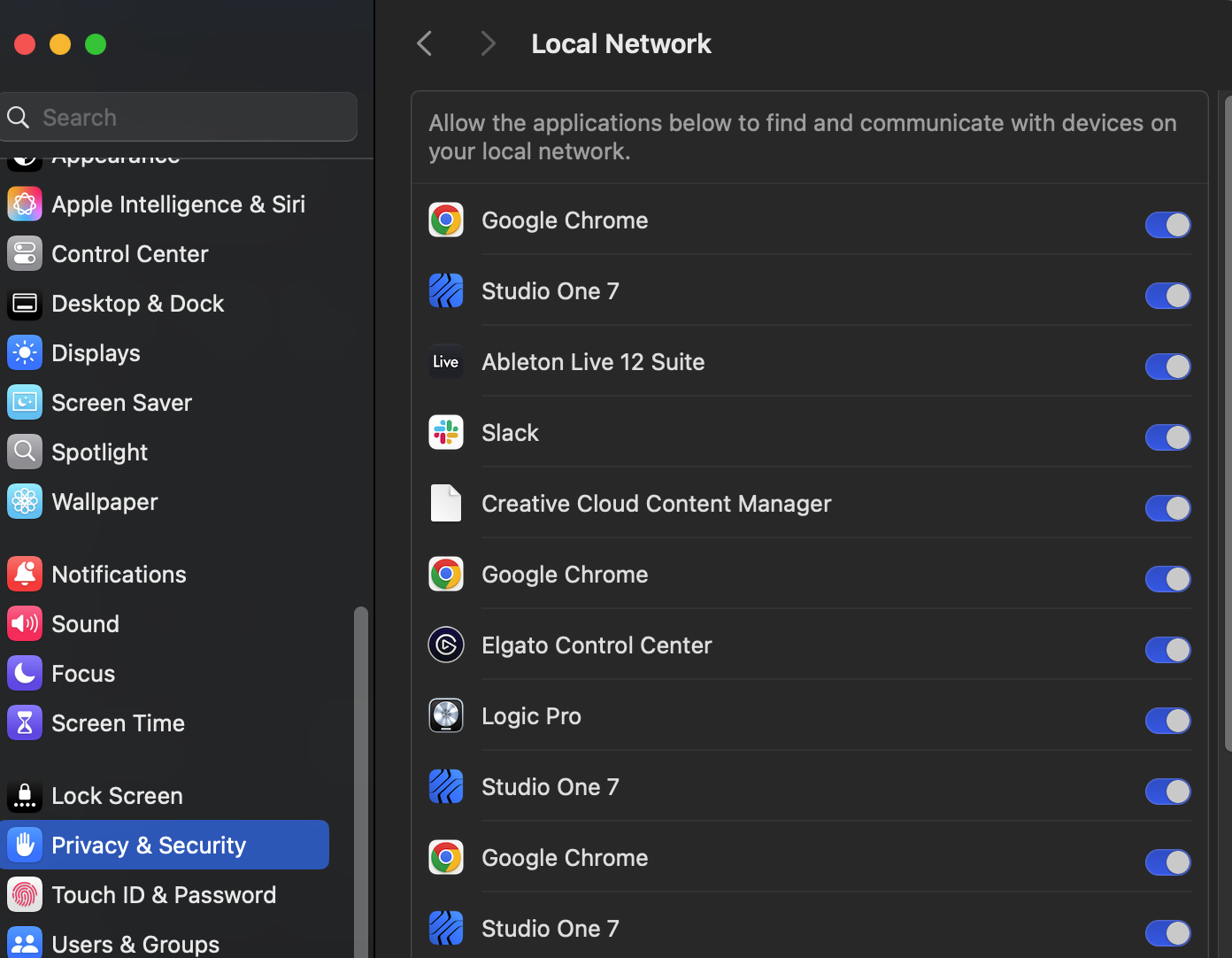
Task: Open Touch ID & Password settings
Action: pyautogui.click(x=165, y=895)
